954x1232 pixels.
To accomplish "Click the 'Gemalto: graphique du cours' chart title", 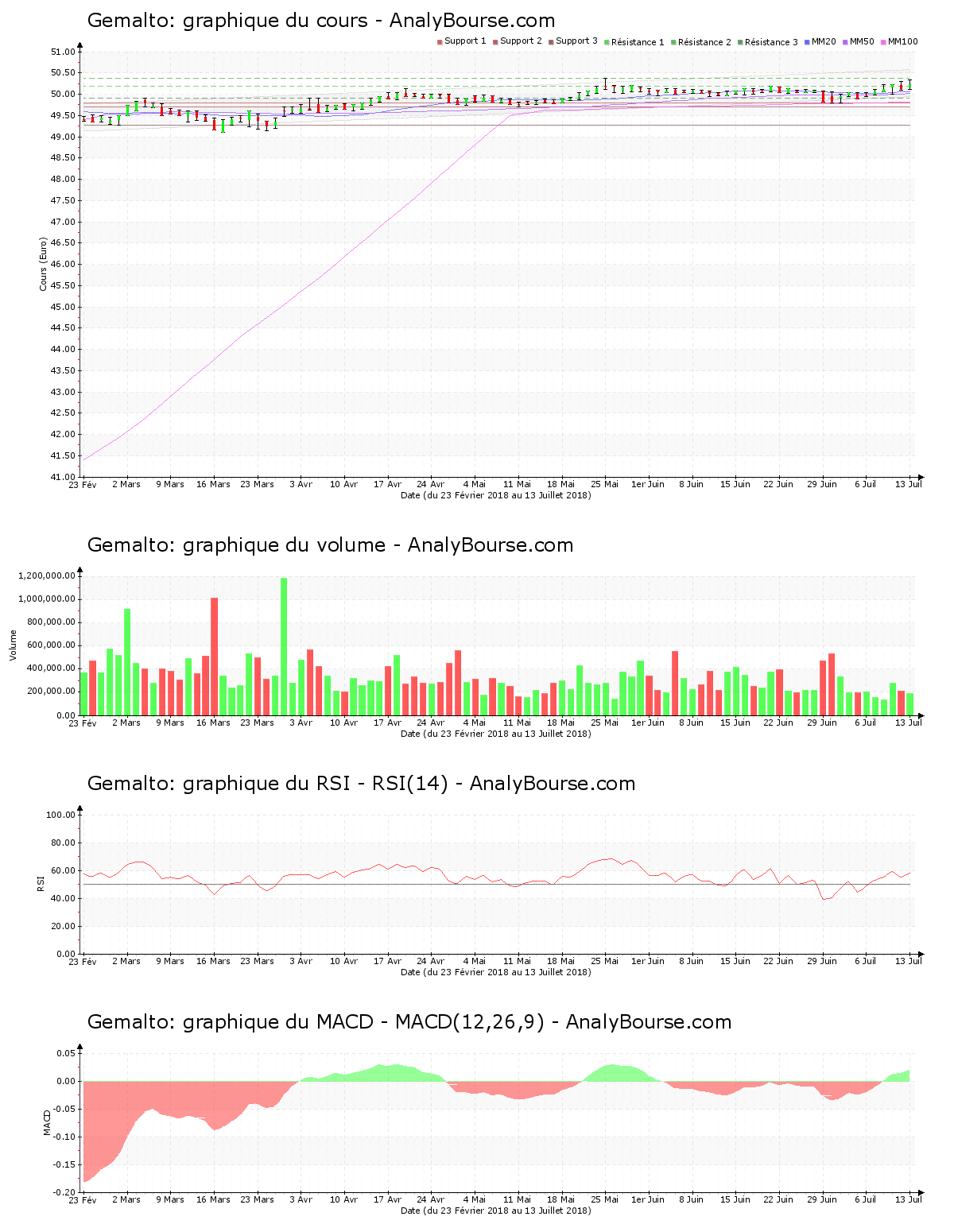I will click(x=321, y=21).
